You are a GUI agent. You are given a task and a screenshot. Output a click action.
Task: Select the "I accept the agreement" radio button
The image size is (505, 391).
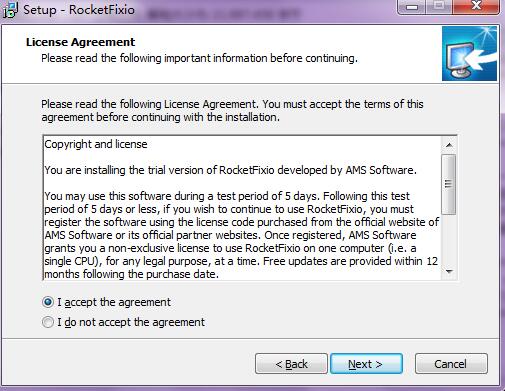tap(48, 302)
